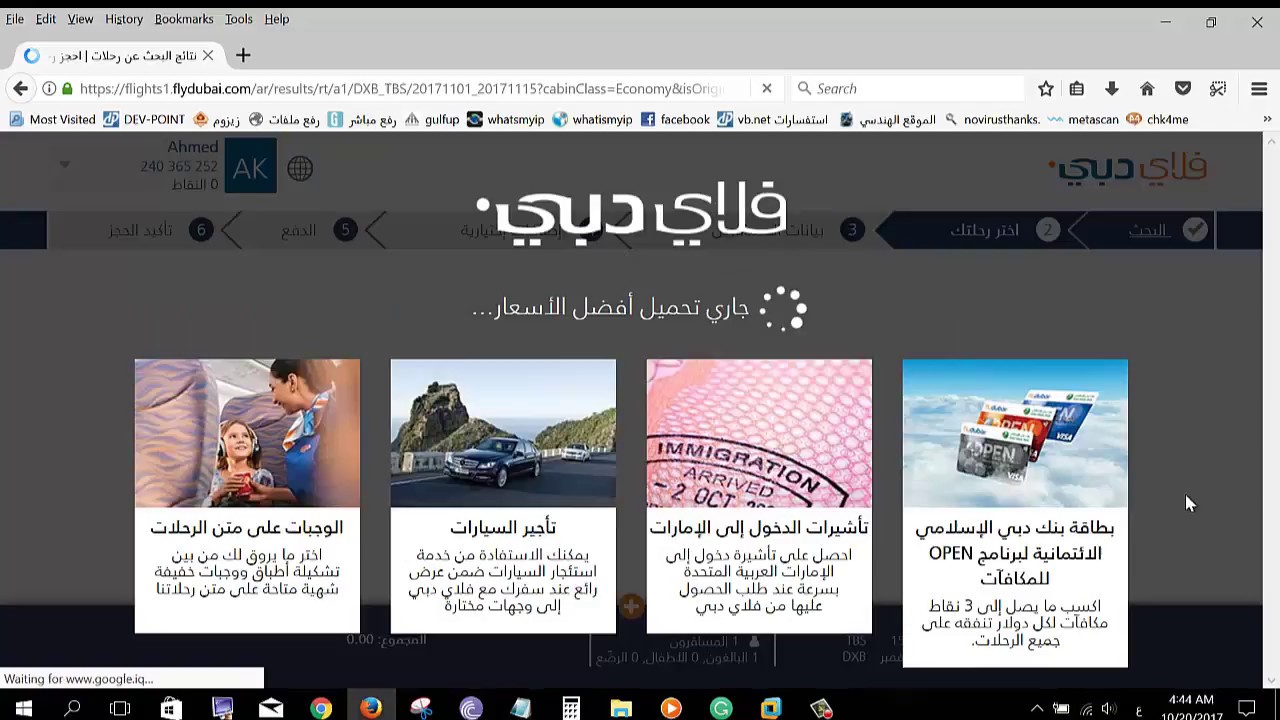Launch Google Chrome from the taskbar
Screen dimensions: 1280x720
321,709
